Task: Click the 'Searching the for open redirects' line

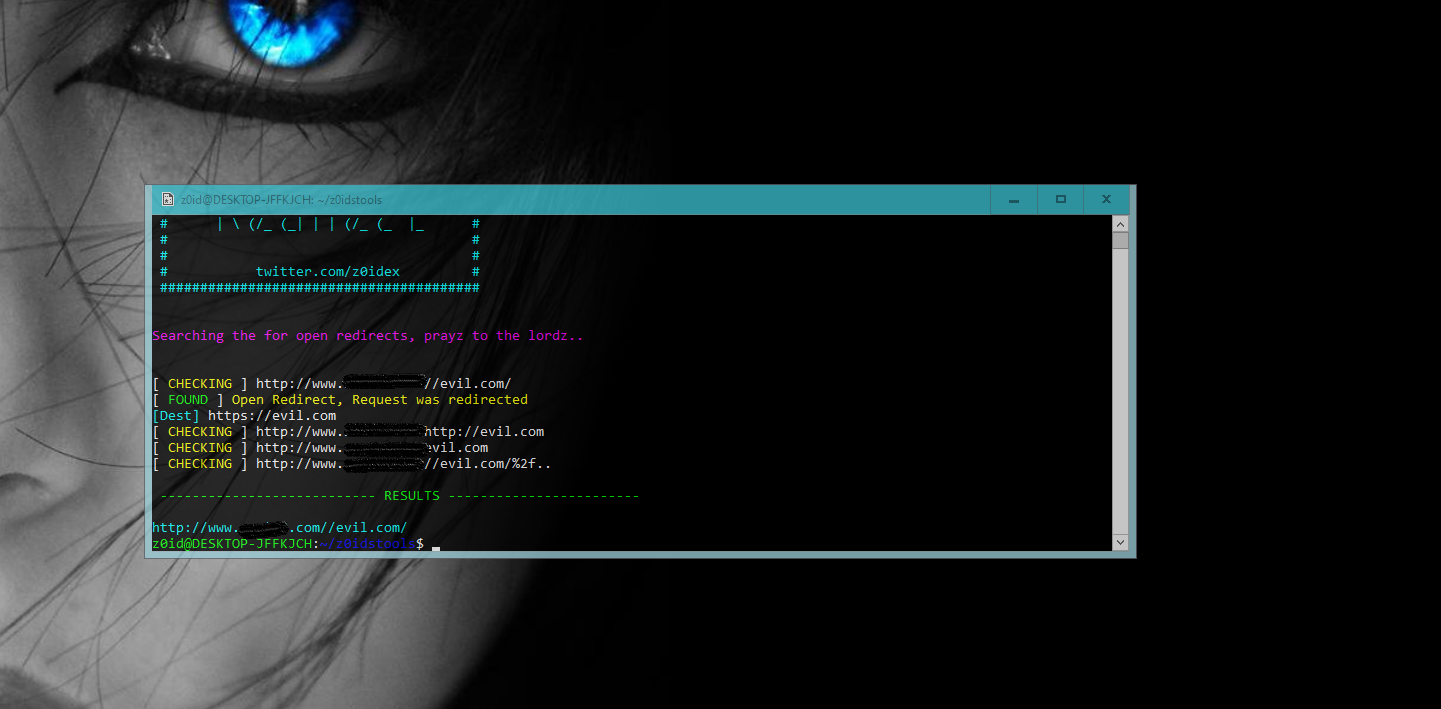Action: click(x=368, y=336)
